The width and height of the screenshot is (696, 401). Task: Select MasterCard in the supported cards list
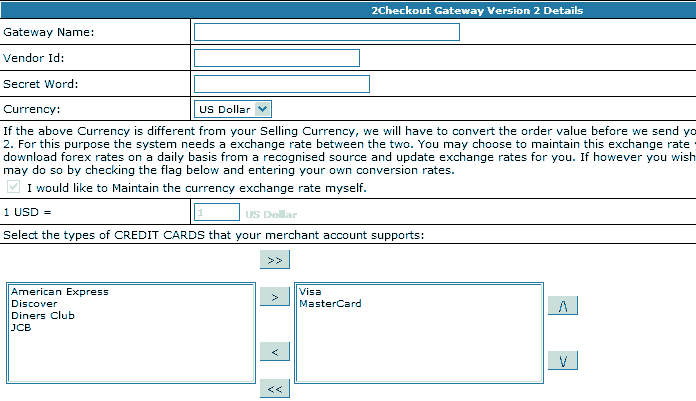click(330, 304)
